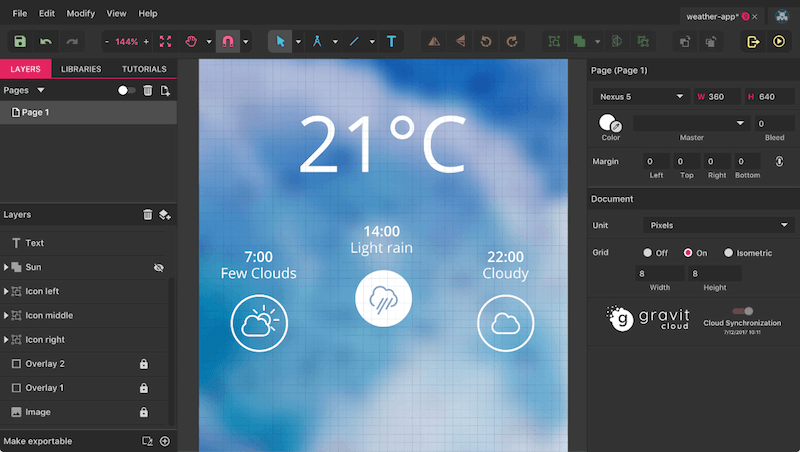This screenshot has height=452, width=800.
Task: Click the magnet Snap icon
Action: coord(227,41)
